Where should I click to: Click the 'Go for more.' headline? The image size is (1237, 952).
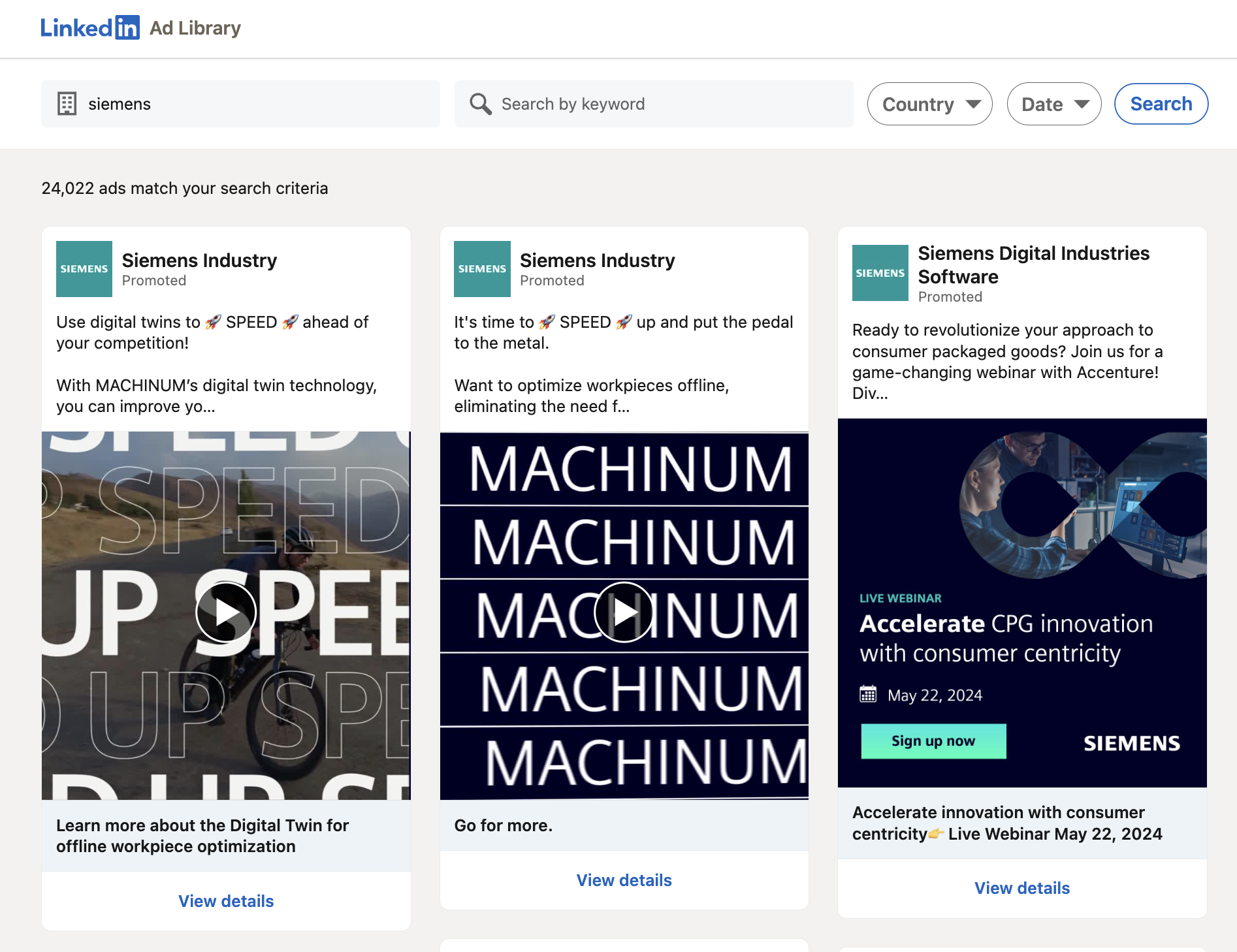(503, 825)
